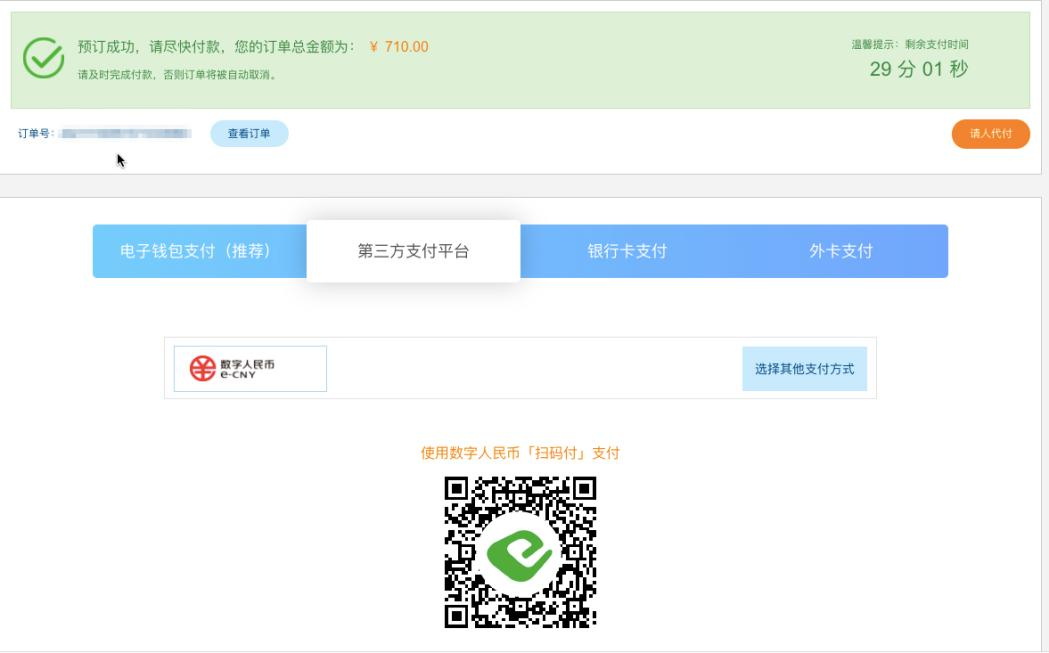The image size is (1049, 653).
Task: Click the 29 分 01 秒 countdown timer
Action: tap(918, 69)
